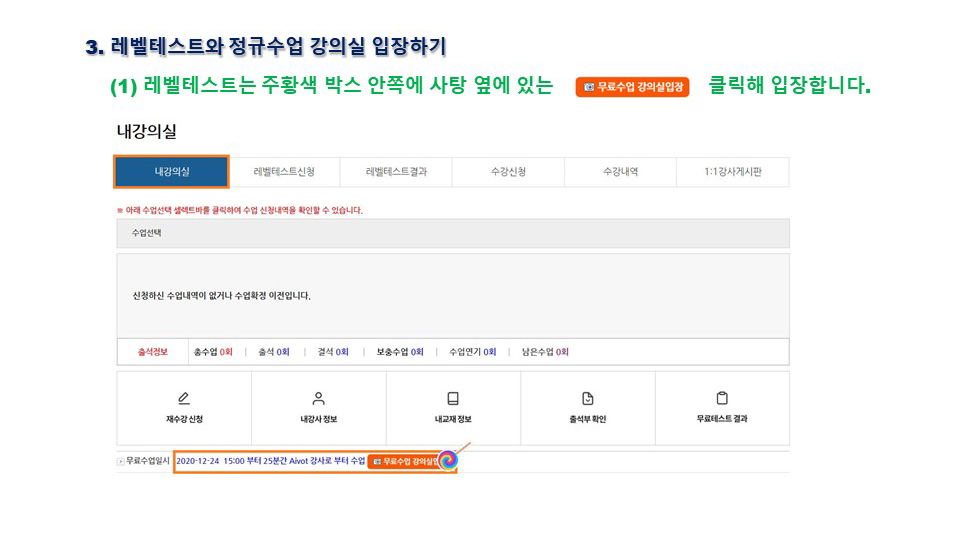
Task: Click the 출석정보 label in attendance row
Action: (153, 352)
